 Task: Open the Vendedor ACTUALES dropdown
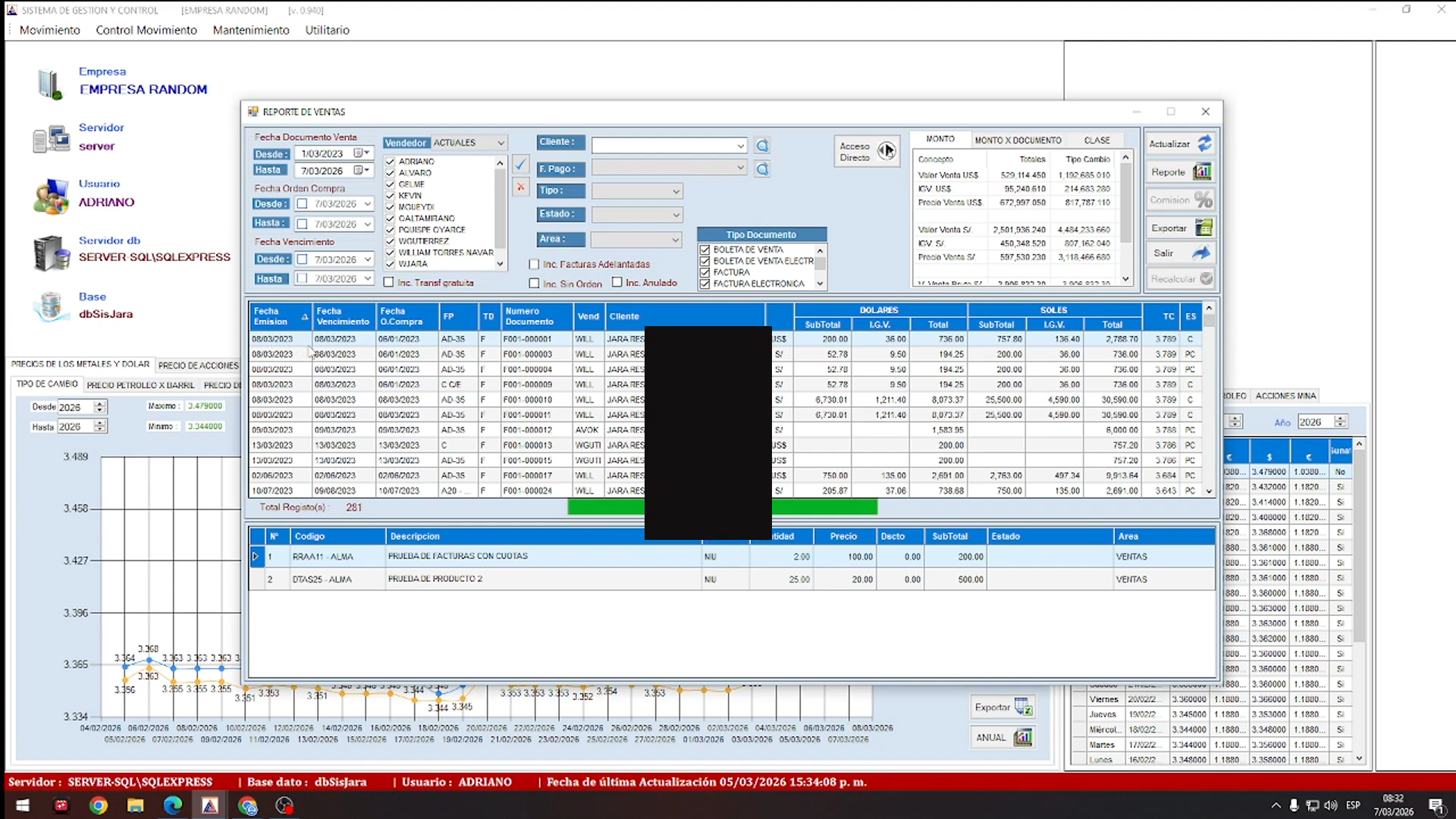click(x=500, y=143)
